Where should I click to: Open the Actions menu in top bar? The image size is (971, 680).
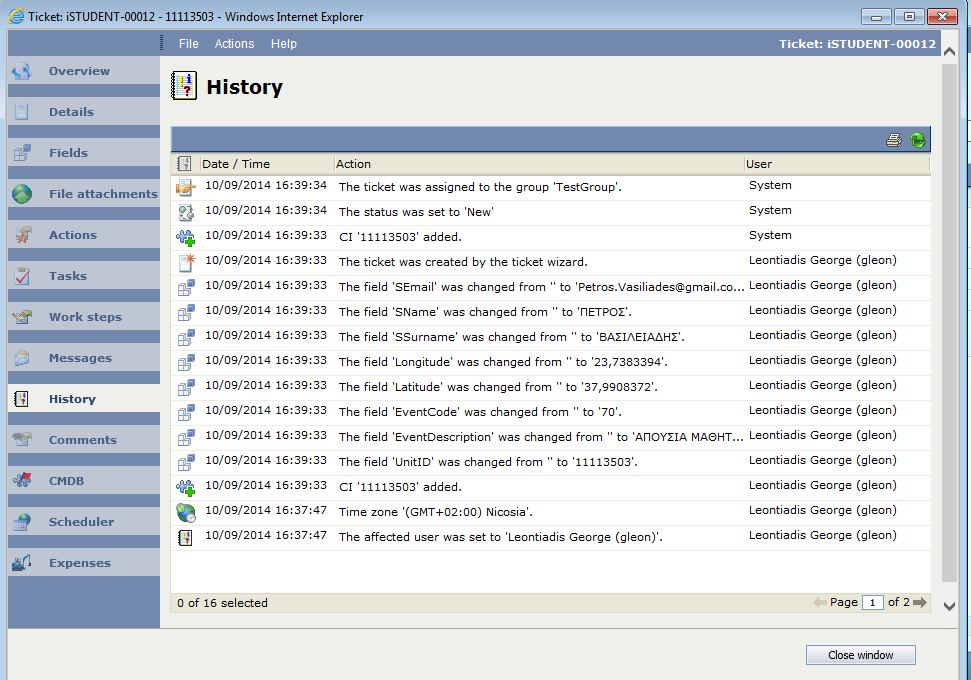click(234, 44)
